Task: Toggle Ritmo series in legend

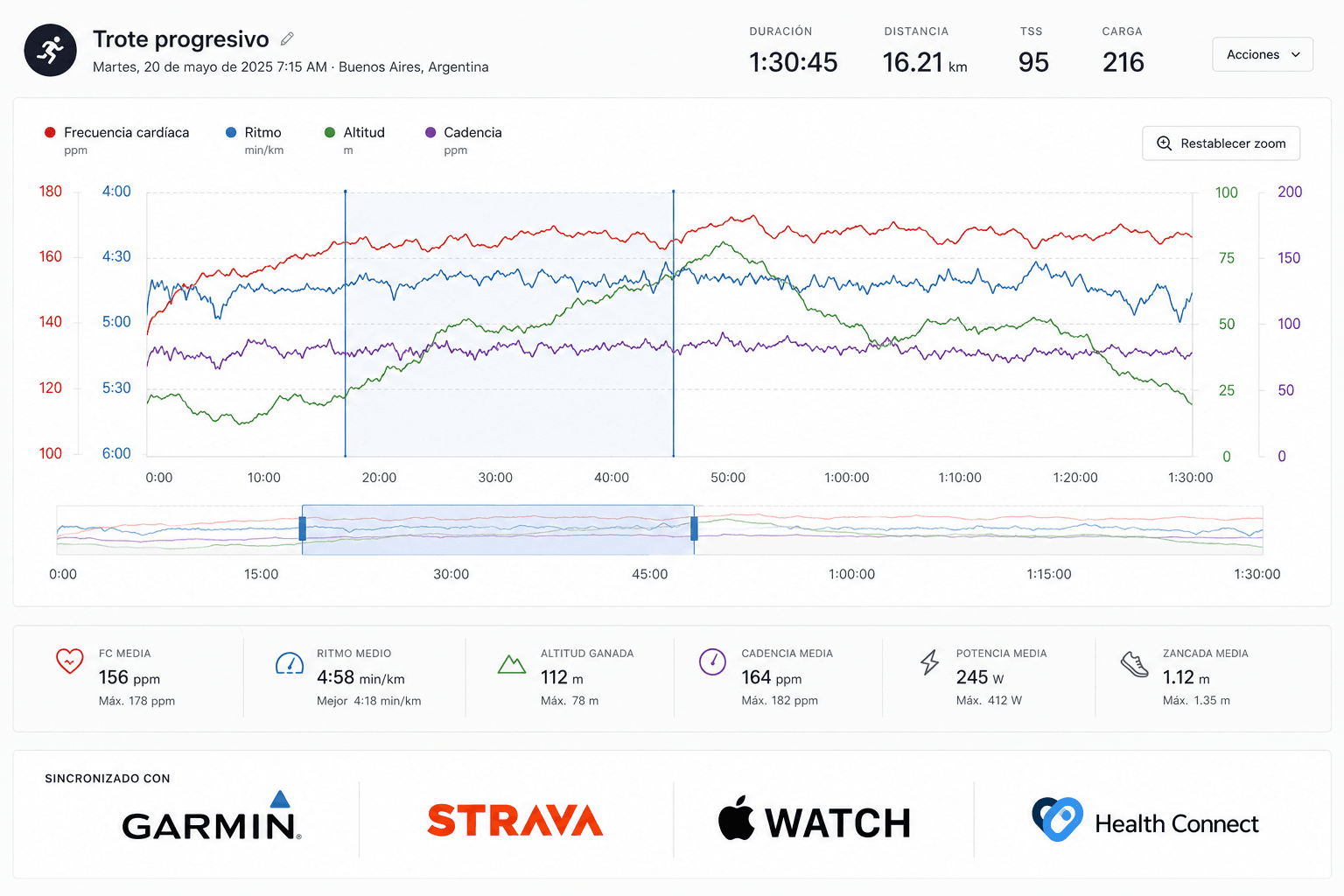Action: click(x=254, y=140)
